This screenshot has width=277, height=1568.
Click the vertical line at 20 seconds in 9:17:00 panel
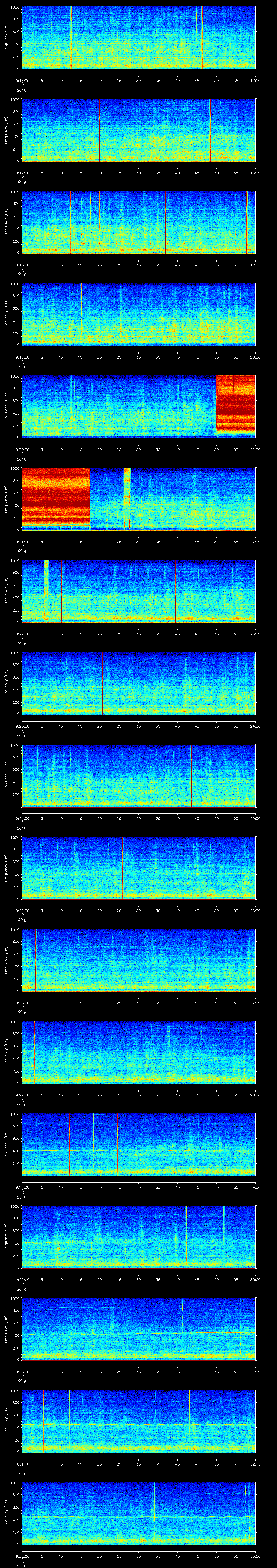pos(99,130)
